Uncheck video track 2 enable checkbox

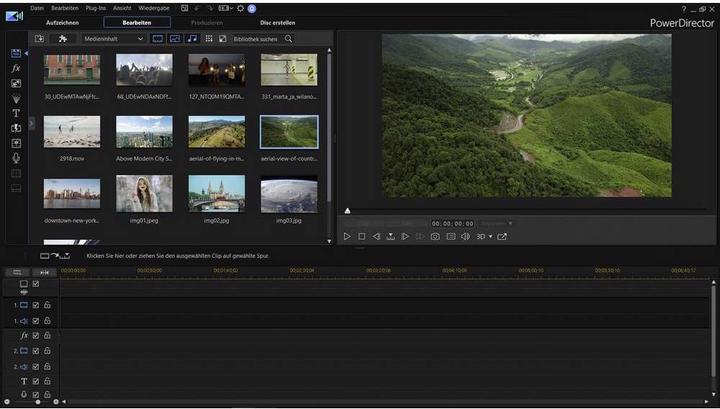tap(36, 351)
